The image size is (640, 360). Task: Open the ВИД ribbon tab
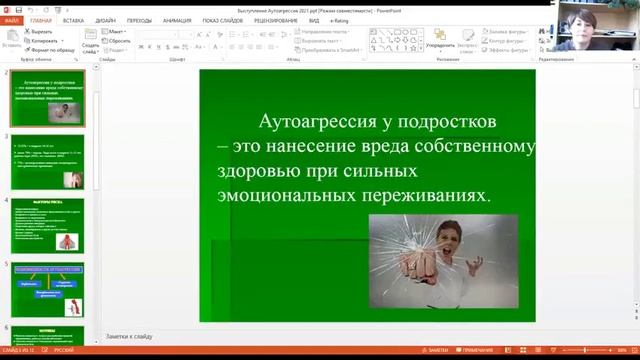coord(314,20)
